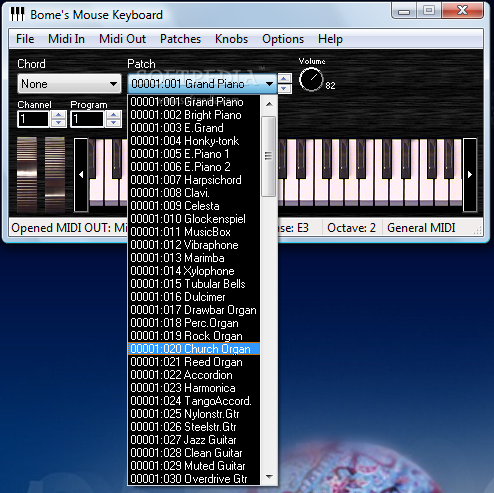Select 00001:008 Clavi. patch
494x493 pixels.
click(x=194, y=193)
